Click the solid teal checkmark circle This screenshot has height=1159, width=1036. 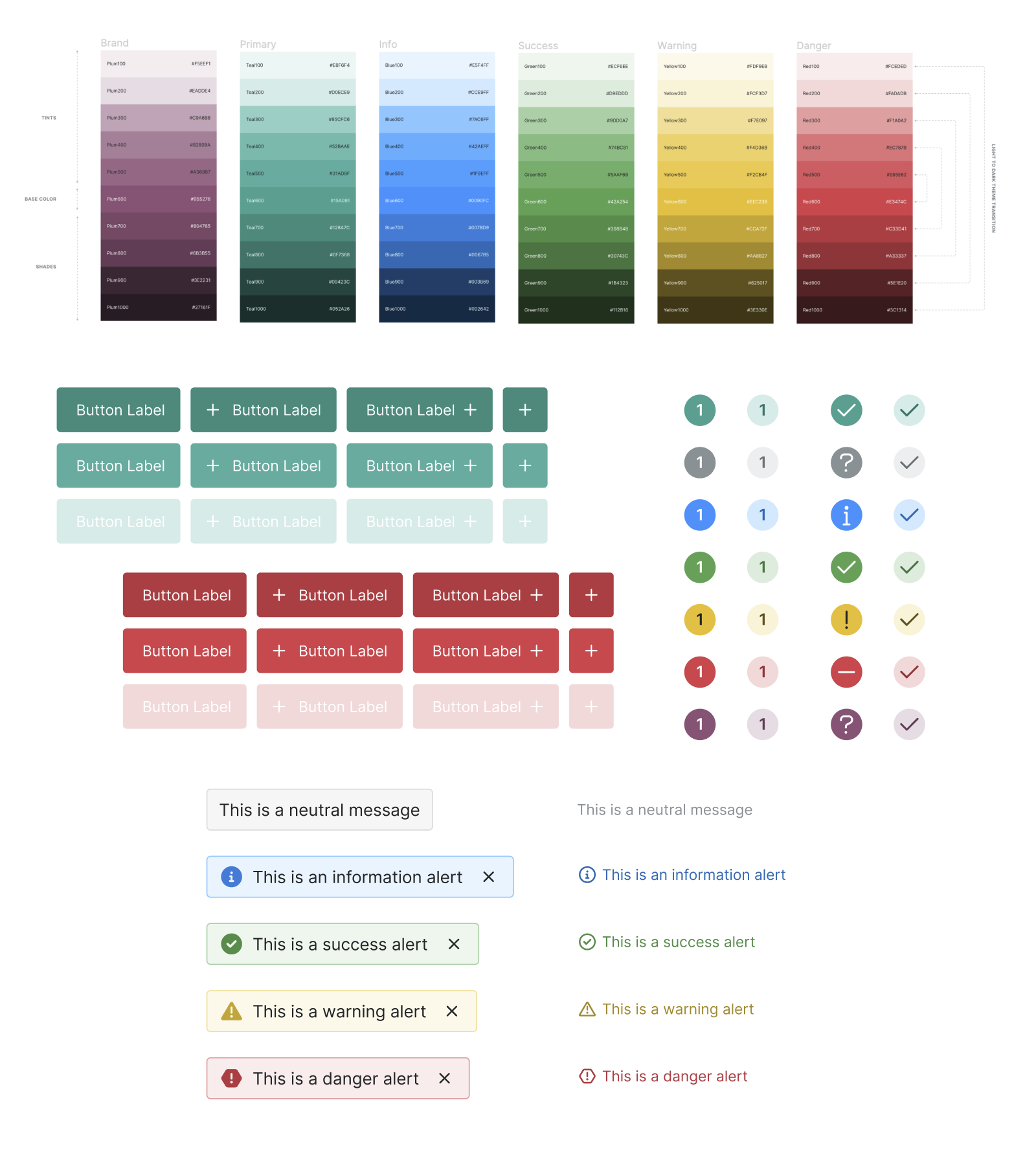[x=846, y=410]
